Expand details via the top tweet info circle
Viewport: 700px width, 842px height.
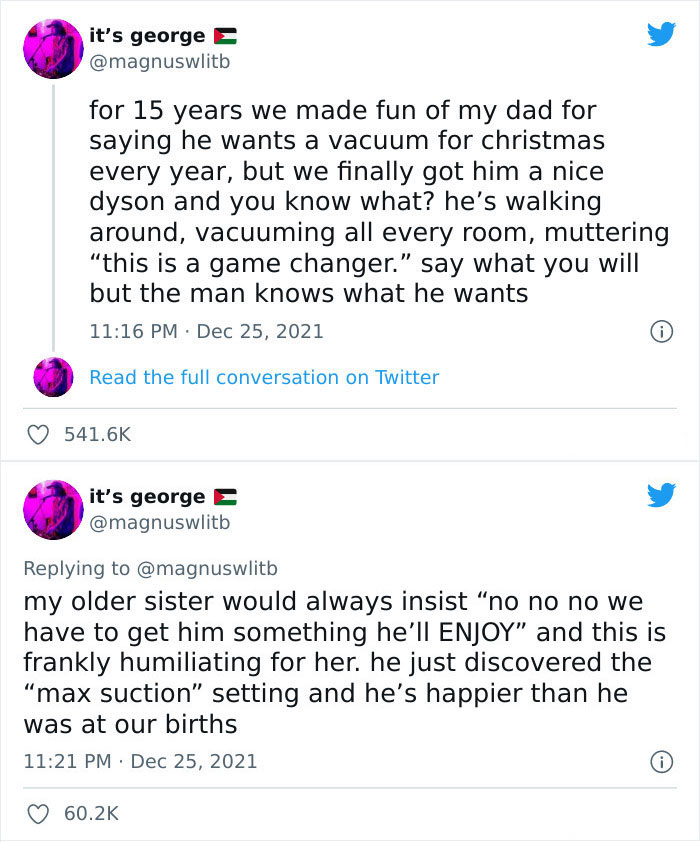662,331
